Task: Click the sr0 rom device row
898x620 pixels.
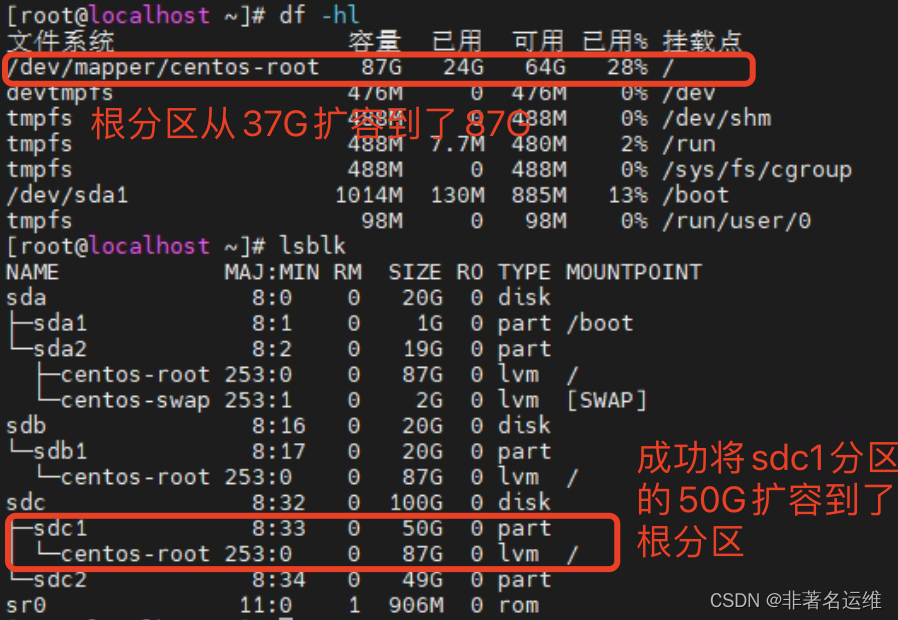Action: coord(273,605)
